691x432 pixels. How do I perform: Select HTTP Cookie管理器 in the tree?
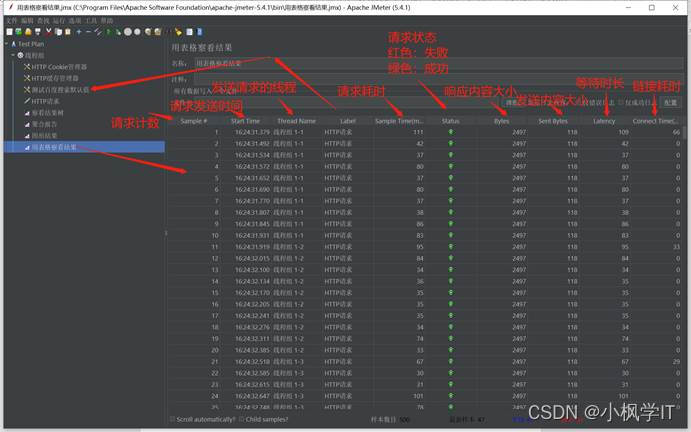coord(59,67)
